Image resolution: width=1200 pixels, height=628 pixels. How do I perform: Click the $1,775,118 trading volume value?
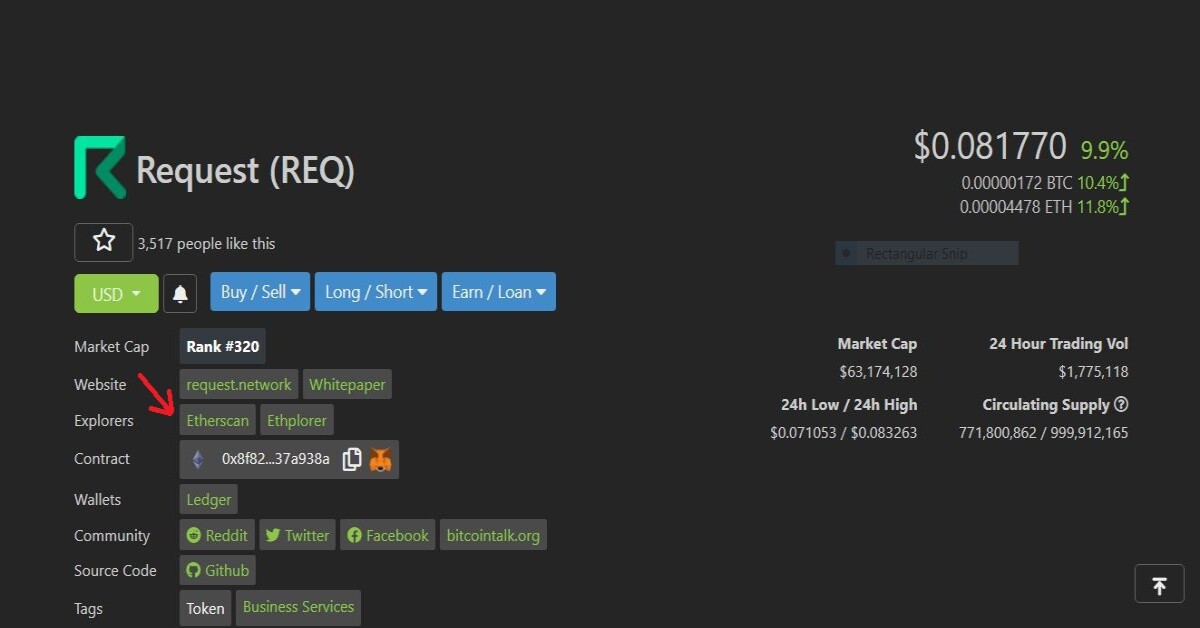pyautogui.click(x=1093, y=372)
